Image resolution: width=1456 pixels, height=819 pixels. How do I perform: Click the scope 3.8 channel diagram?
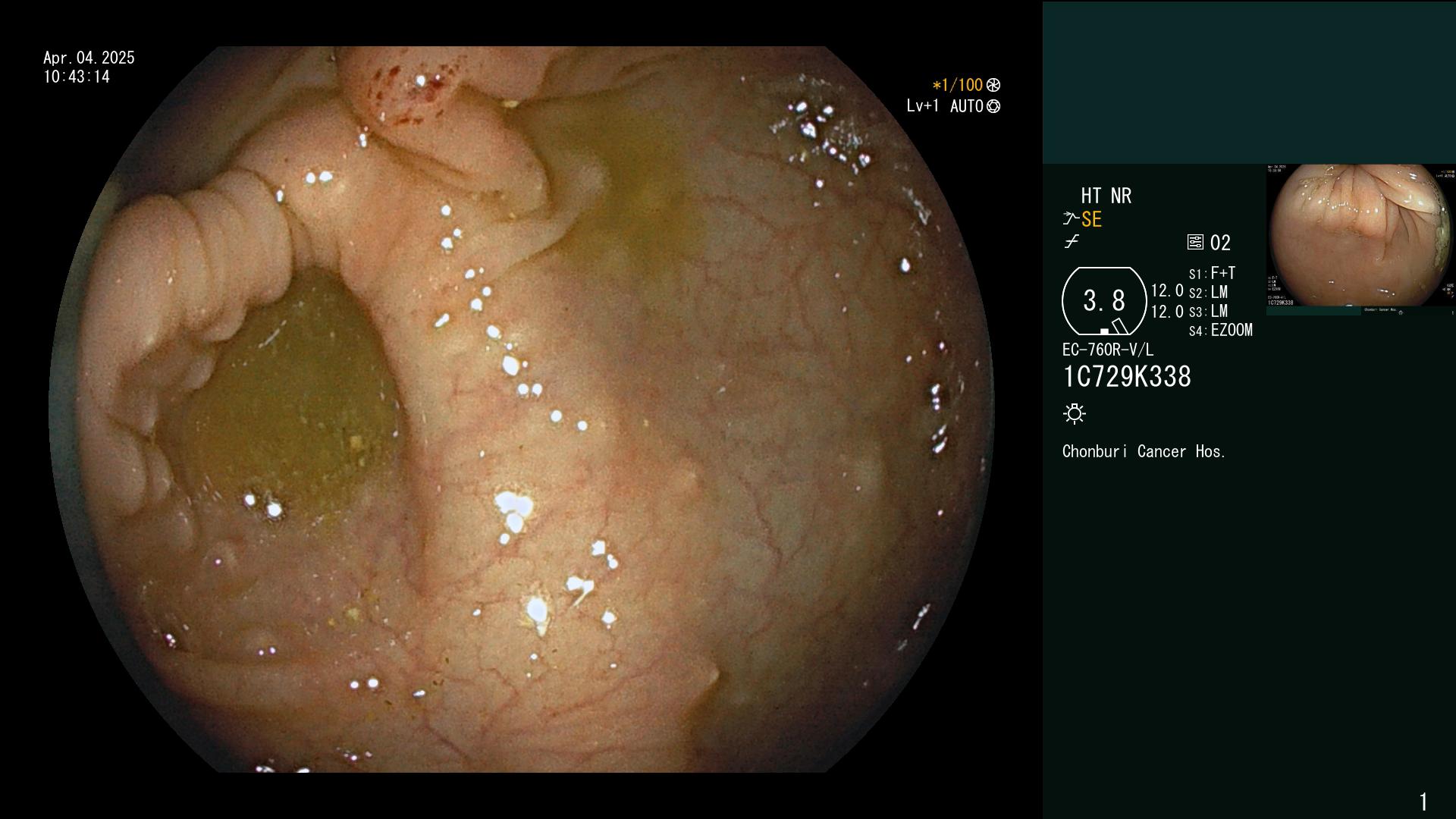pos(1104,301)
